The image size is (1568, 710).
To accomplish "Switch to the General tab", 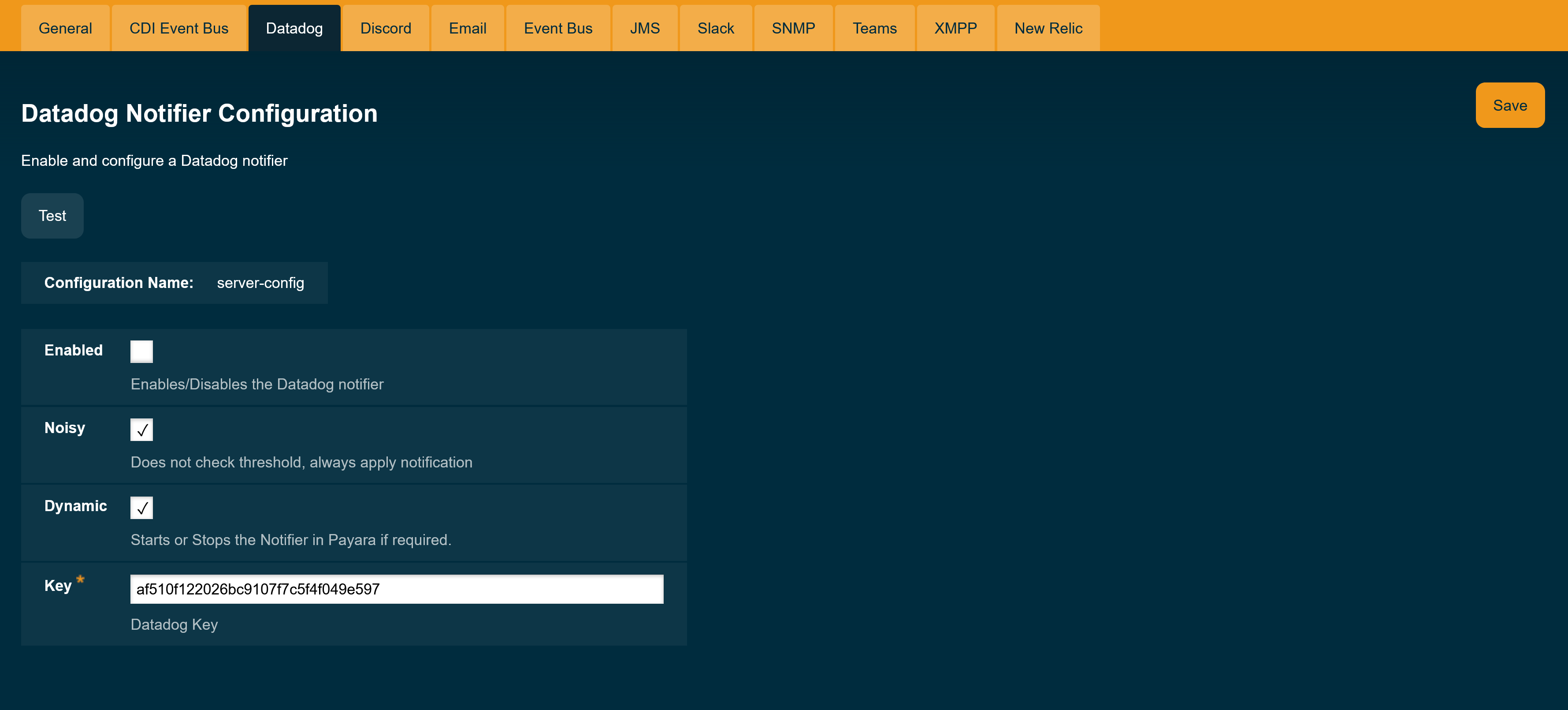I will tap(65, 27).
